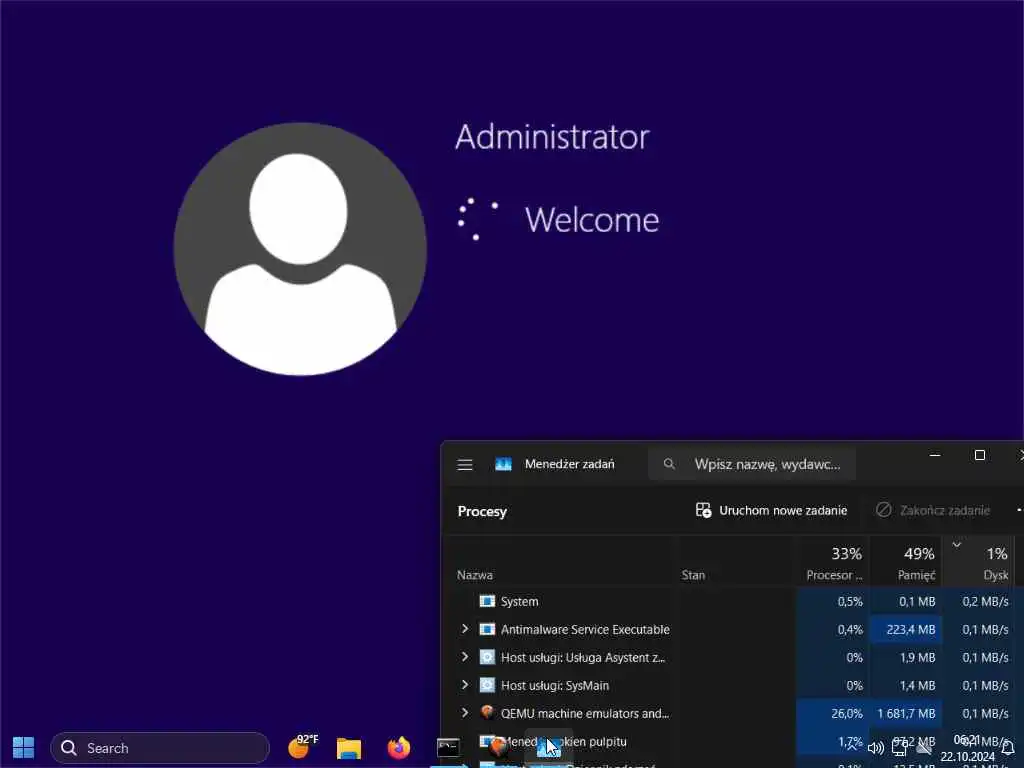
Task: Sort processes by Nazwa column
Action: (x=475, y=575)
